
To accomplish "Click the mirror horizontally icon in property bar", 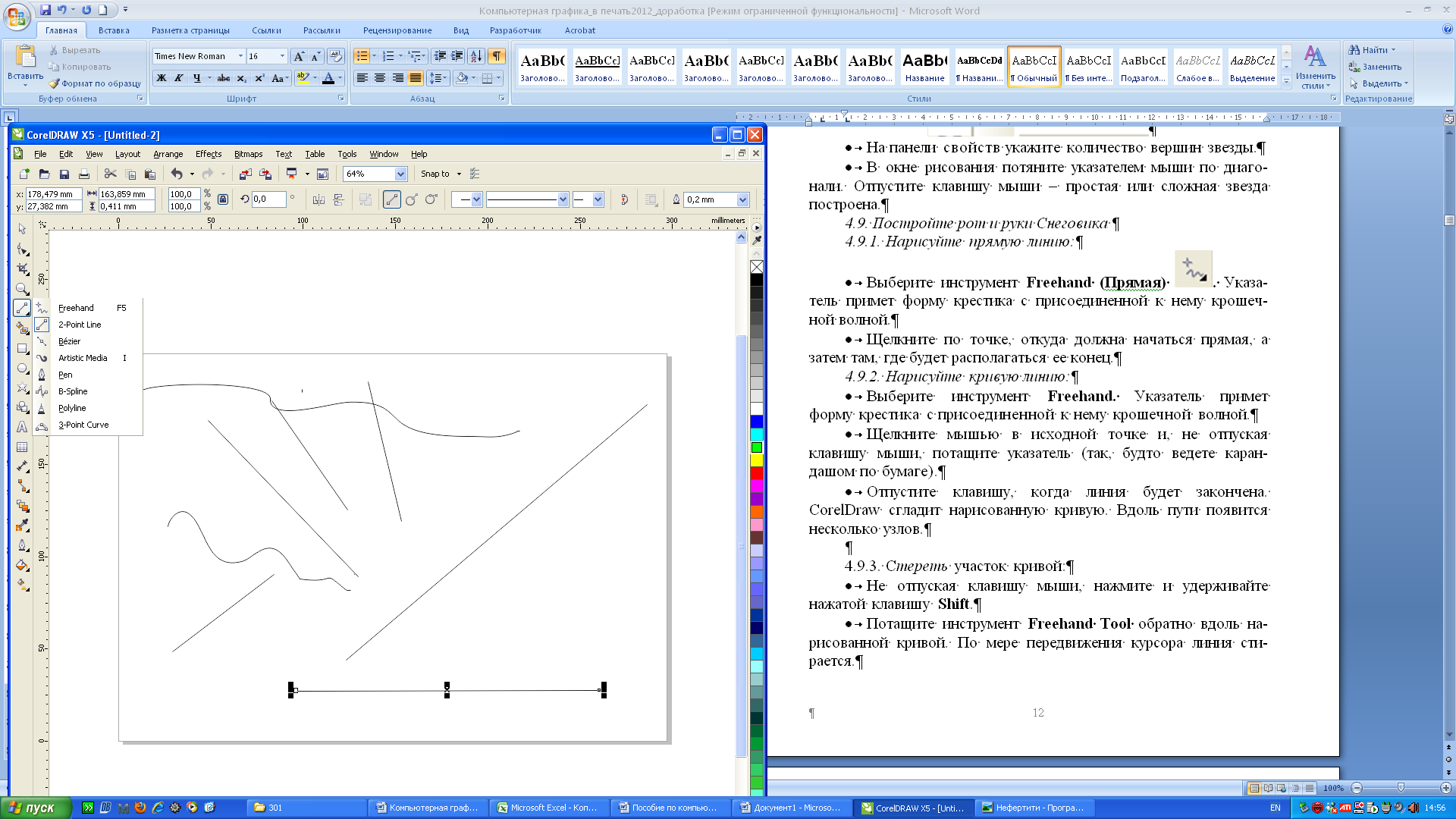I will [318, 199].
